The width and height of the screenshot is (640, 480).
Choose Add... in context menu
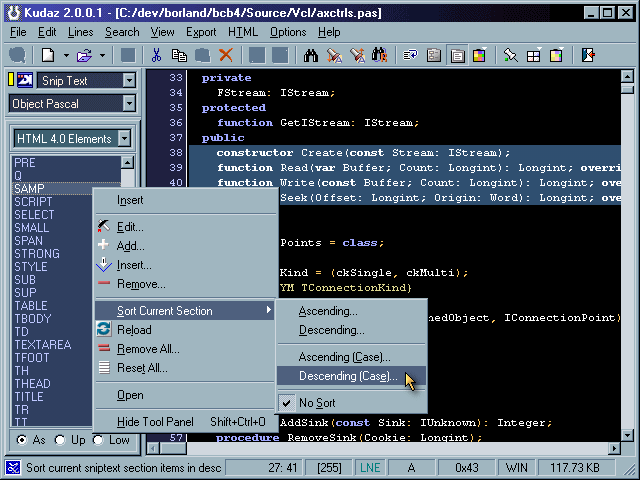pyautogui.click(x=184, y=246)
